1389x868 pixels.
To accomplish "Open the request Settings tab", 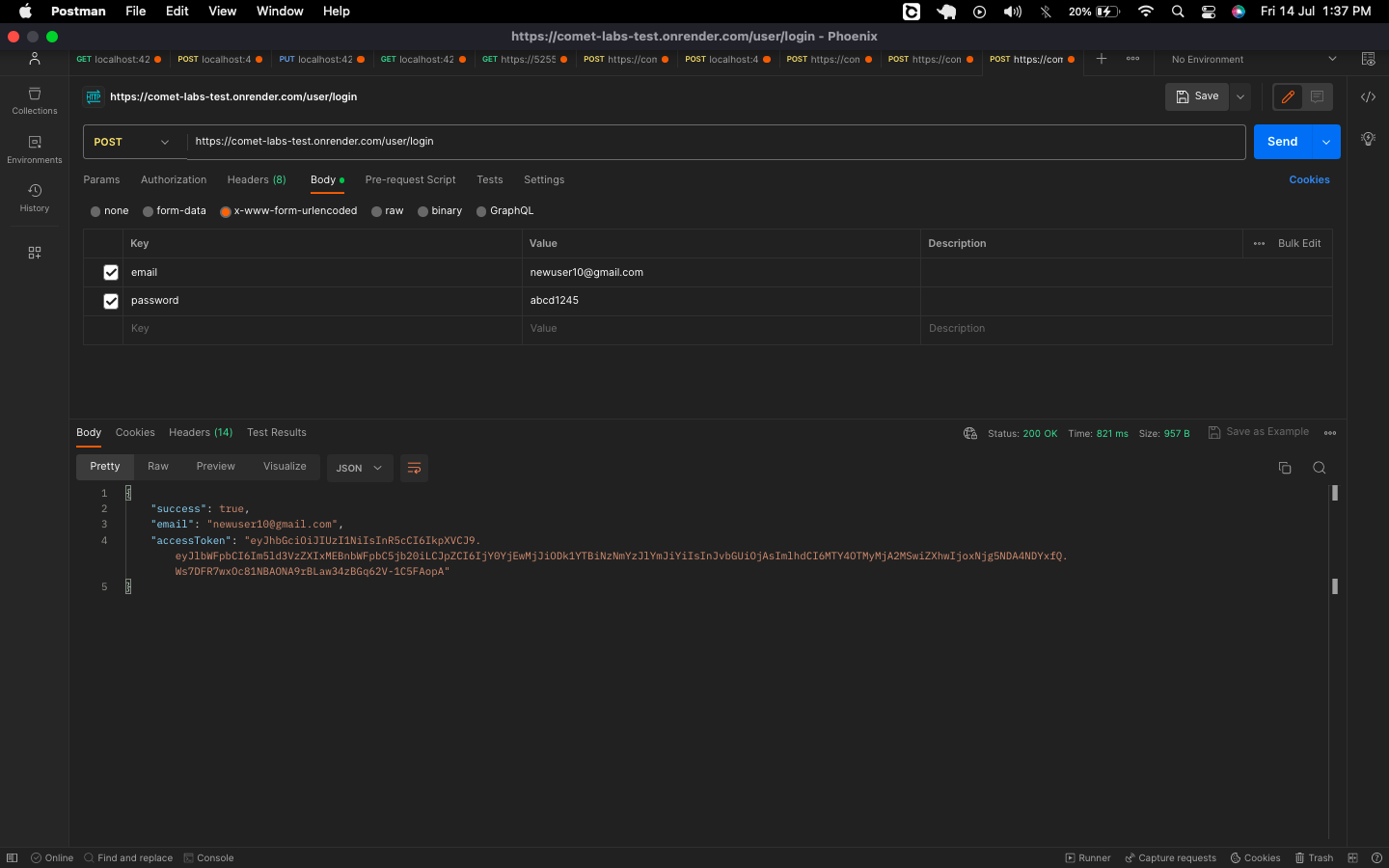I will [x=544, y=180].
